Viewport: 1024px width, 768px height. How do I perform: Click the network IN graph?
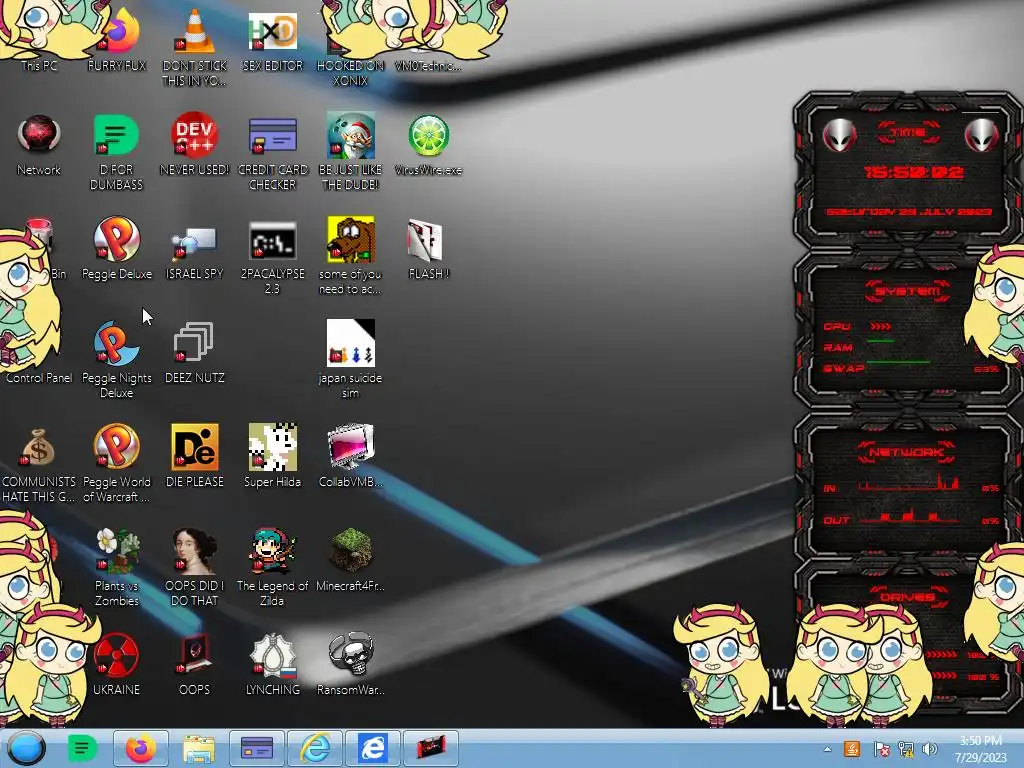[909, 483]
